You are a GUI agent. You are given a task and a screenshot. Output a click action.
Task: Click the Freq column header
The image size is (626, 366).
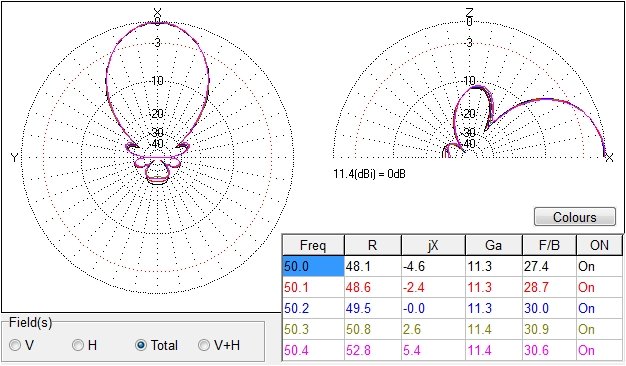313,245
